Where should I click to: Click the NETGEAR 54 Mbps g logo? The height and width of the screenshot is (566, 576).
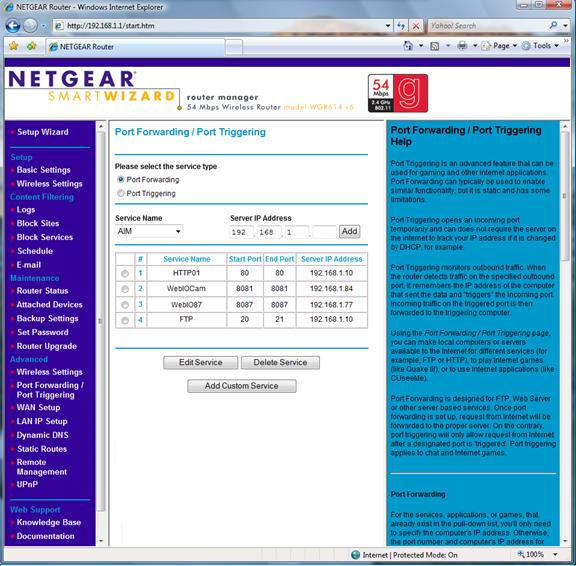pyautogui.click(x=398, y=93)
